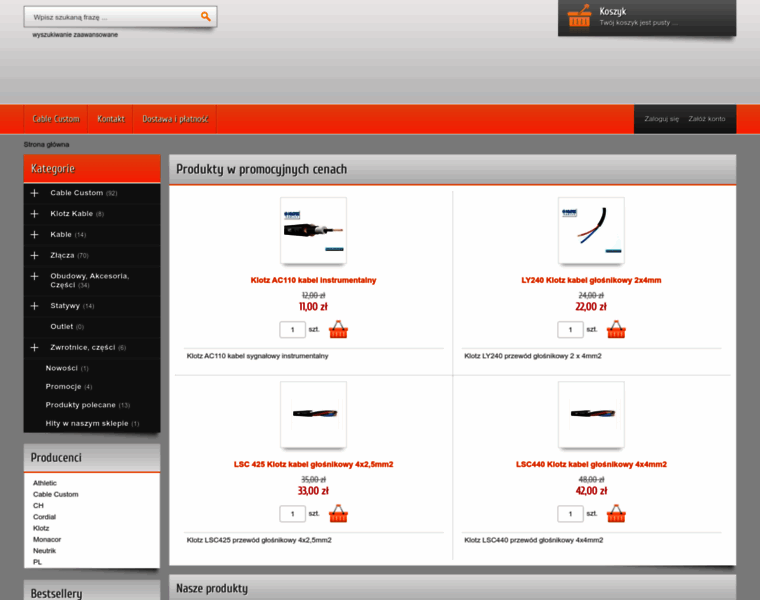Select producer Klotz

click(x=41, y=528)
